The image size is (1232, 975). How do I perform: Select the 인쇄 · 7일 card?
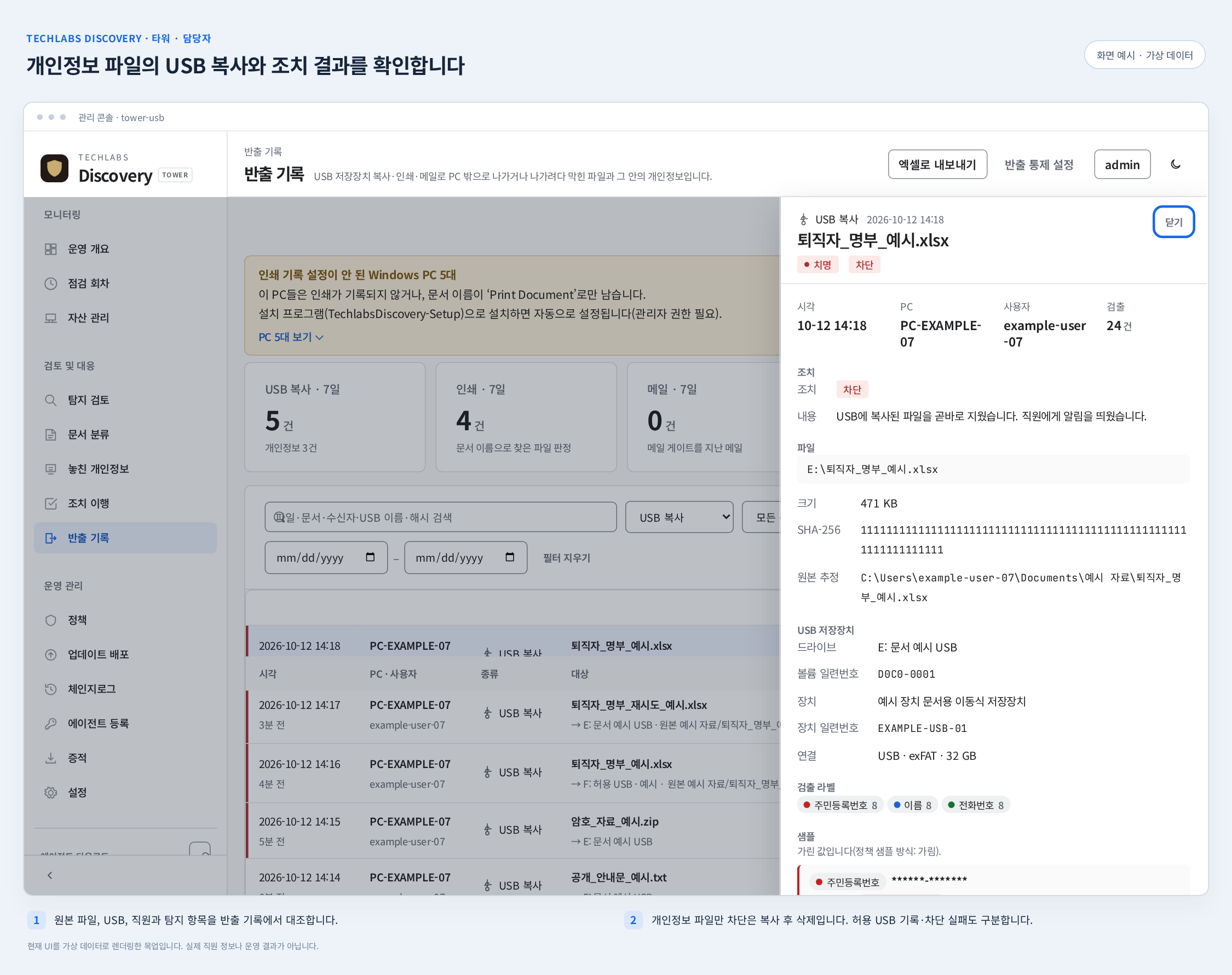[526, 417]
